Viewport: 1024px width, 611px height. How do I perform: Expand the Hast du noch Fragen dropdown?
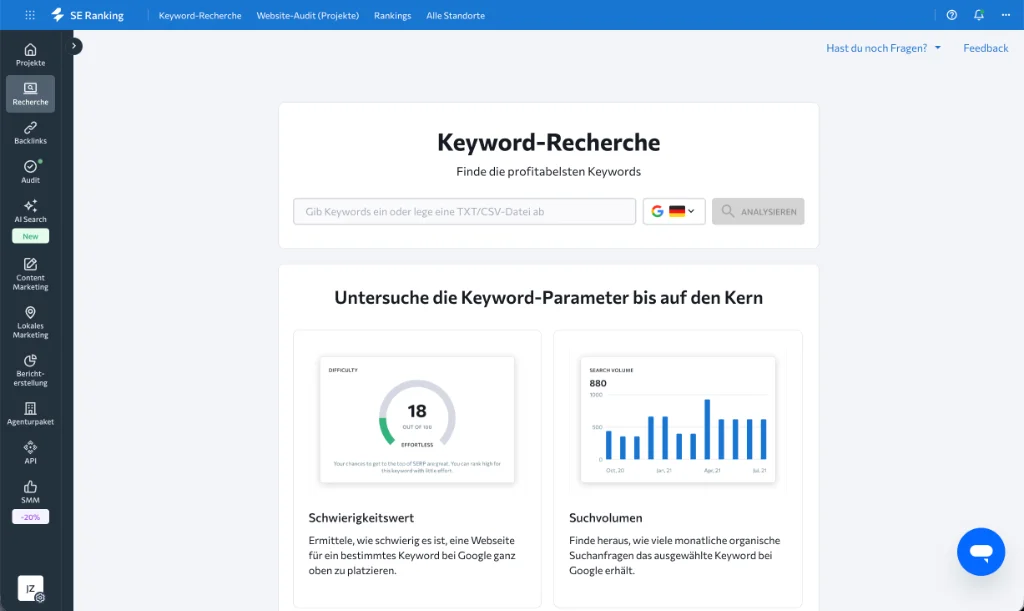click(x=884, y=48)
